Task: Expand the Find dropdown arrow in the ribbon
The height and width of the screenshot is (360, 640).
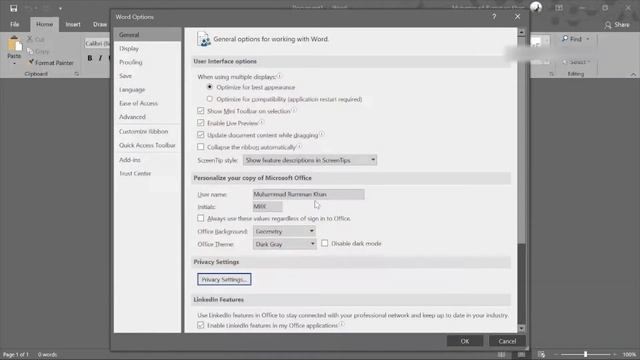Action: pyautogui.click(x=588, y=39)
